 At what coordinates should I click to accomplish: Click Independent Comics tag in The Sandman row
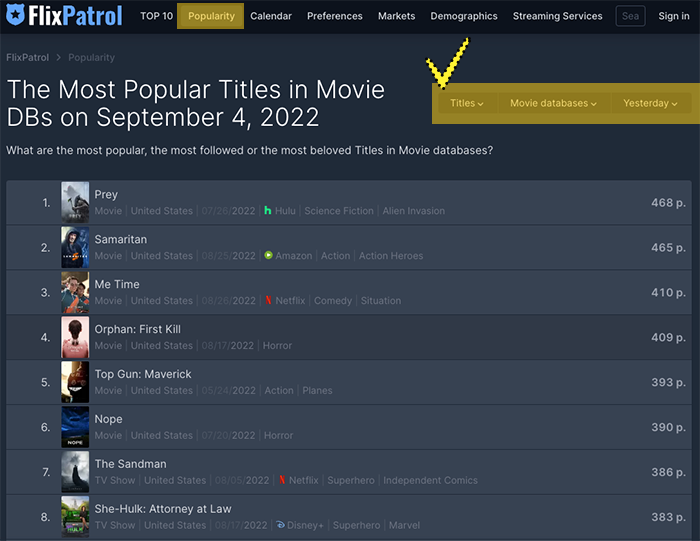pyautogui.click(x=430, y=480)
